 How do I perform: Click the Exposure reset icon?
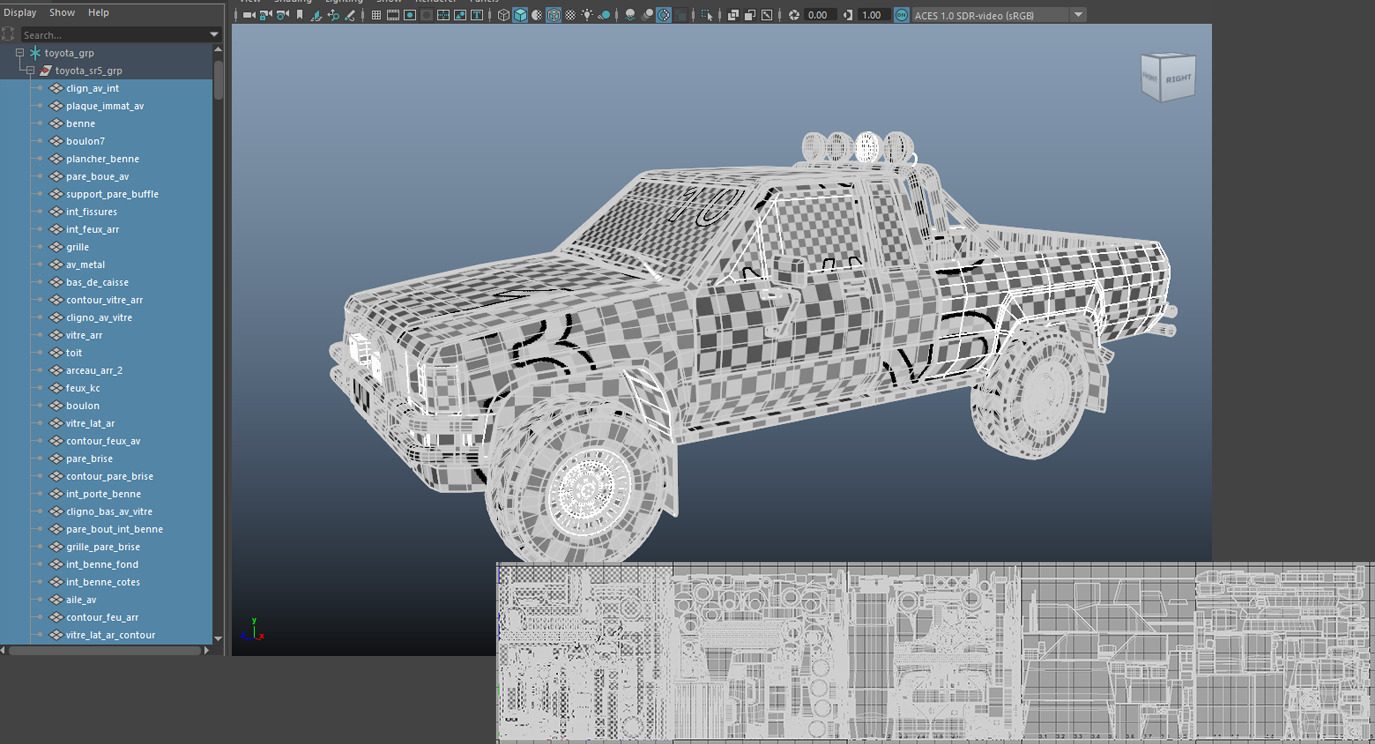pos(794,15)
